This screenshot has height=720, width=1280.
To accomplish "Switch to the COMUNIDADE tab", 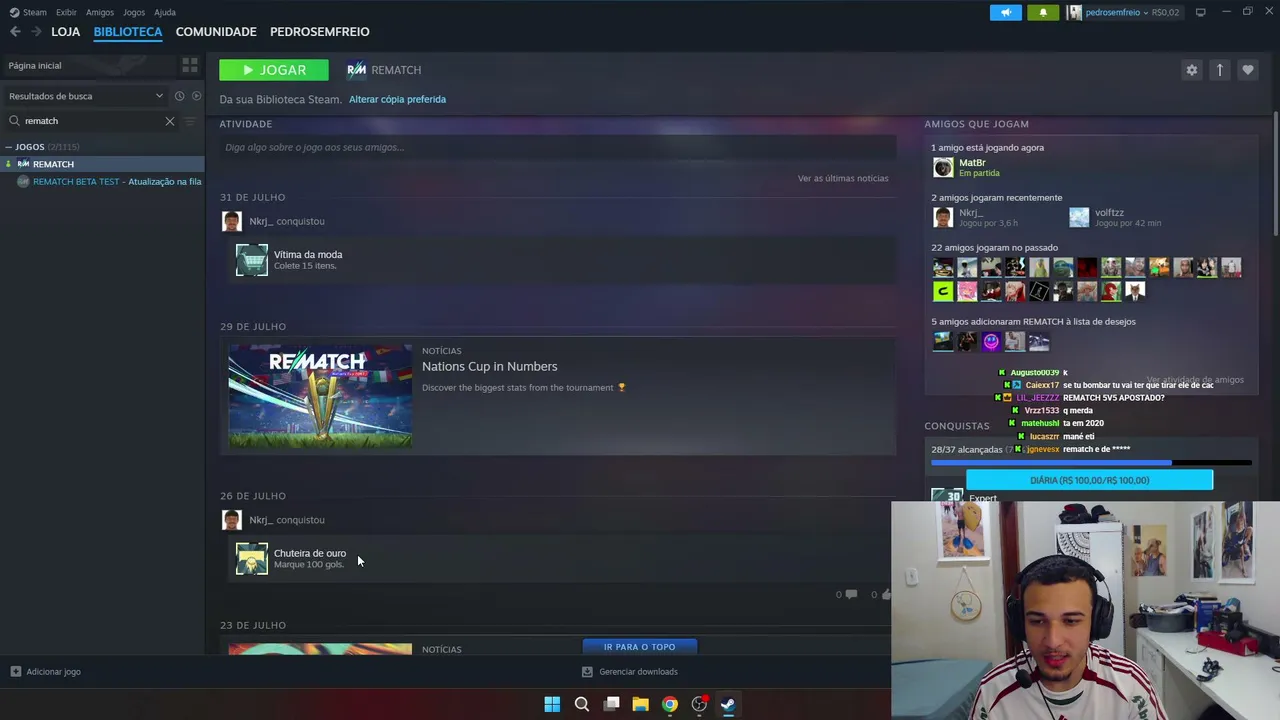I will click(x=216, y=32).
